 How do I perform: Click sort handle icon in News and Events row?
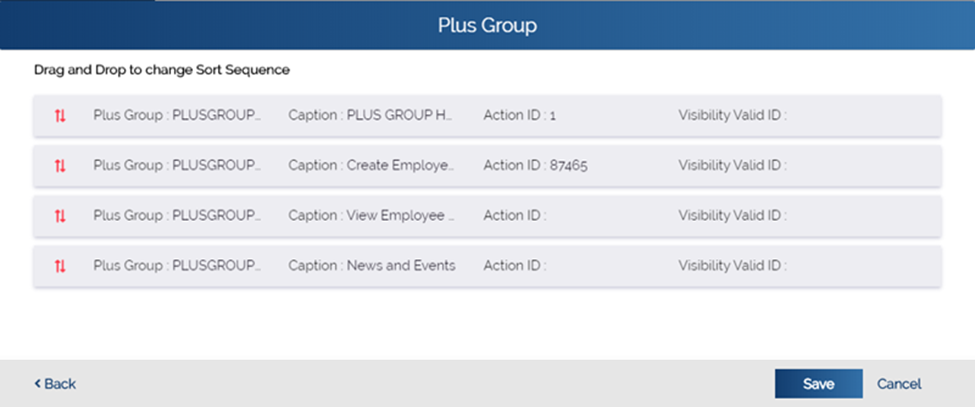click(60, 267)
